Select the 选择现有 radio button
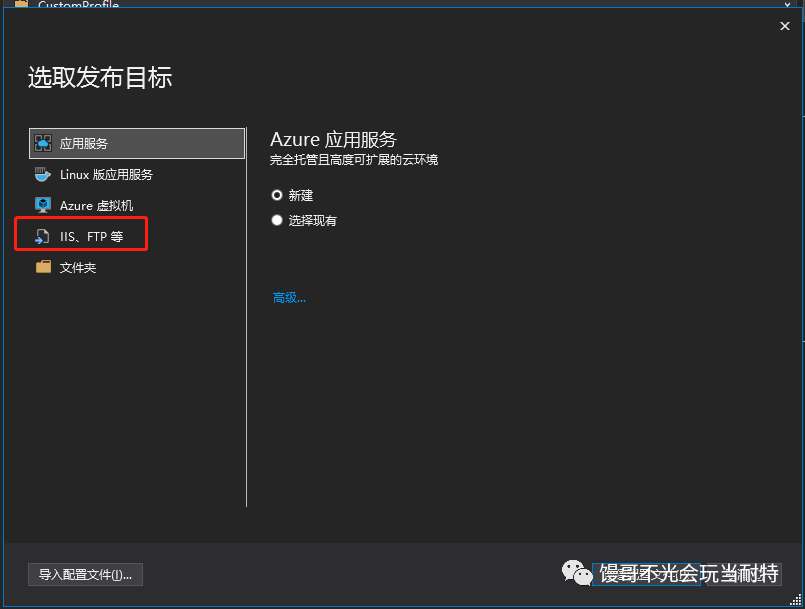Viewport: 805px width, 609px height. point(277,220)
